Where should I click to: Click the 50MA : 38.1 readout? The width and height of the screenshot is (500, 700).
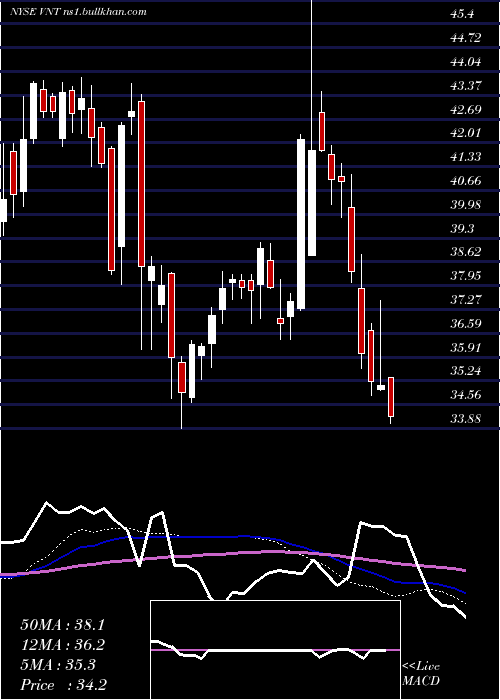click(x=63, y=625)
